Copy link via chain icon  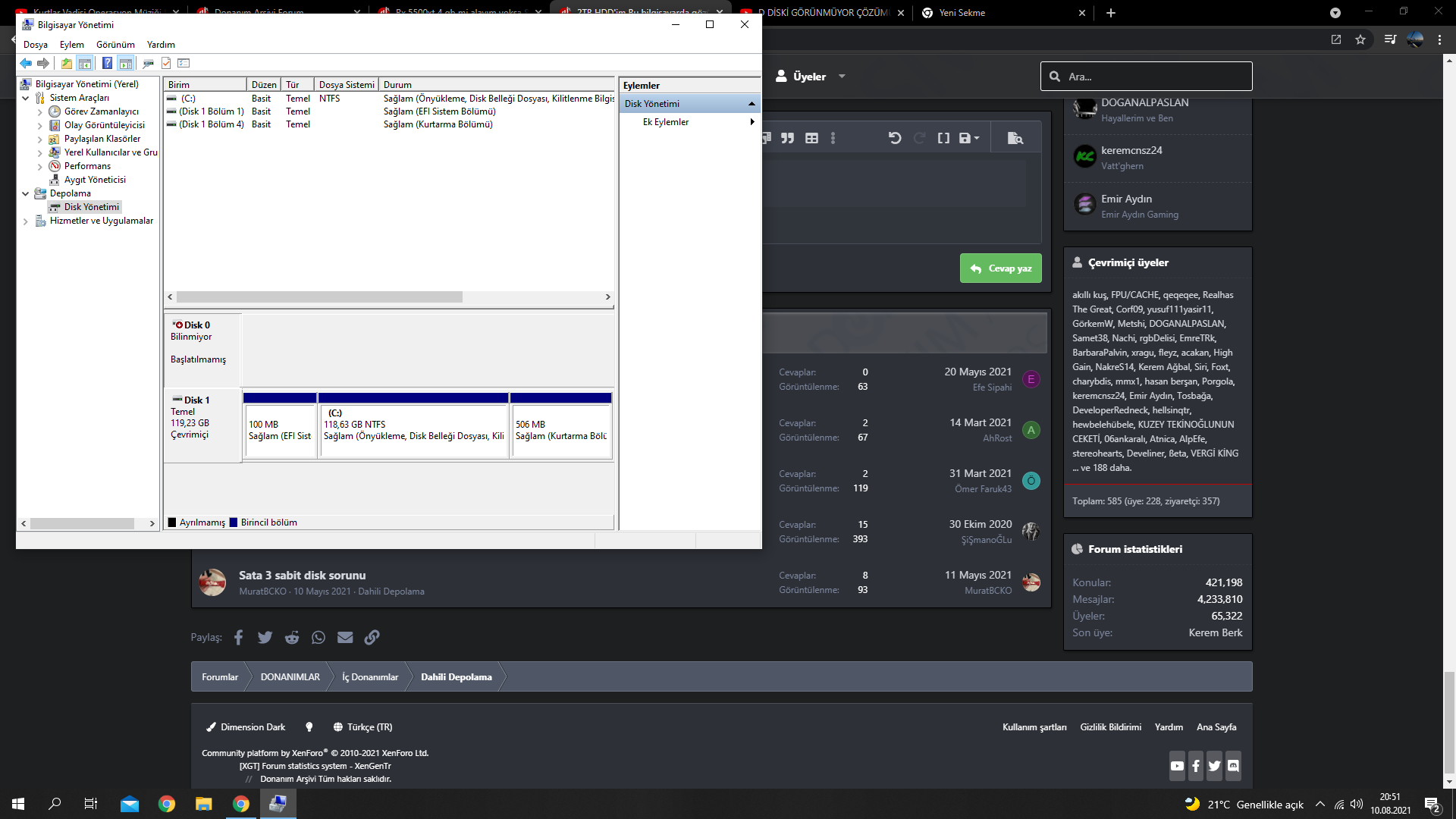[x=372, y=638]
